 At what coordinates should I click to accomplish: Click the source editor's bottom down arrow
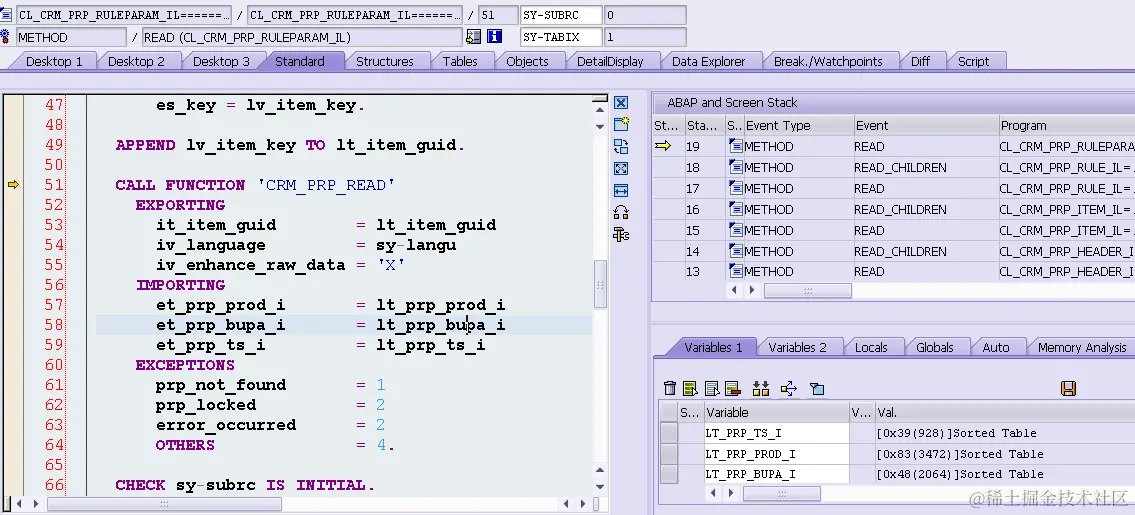(x=599, y=487)
